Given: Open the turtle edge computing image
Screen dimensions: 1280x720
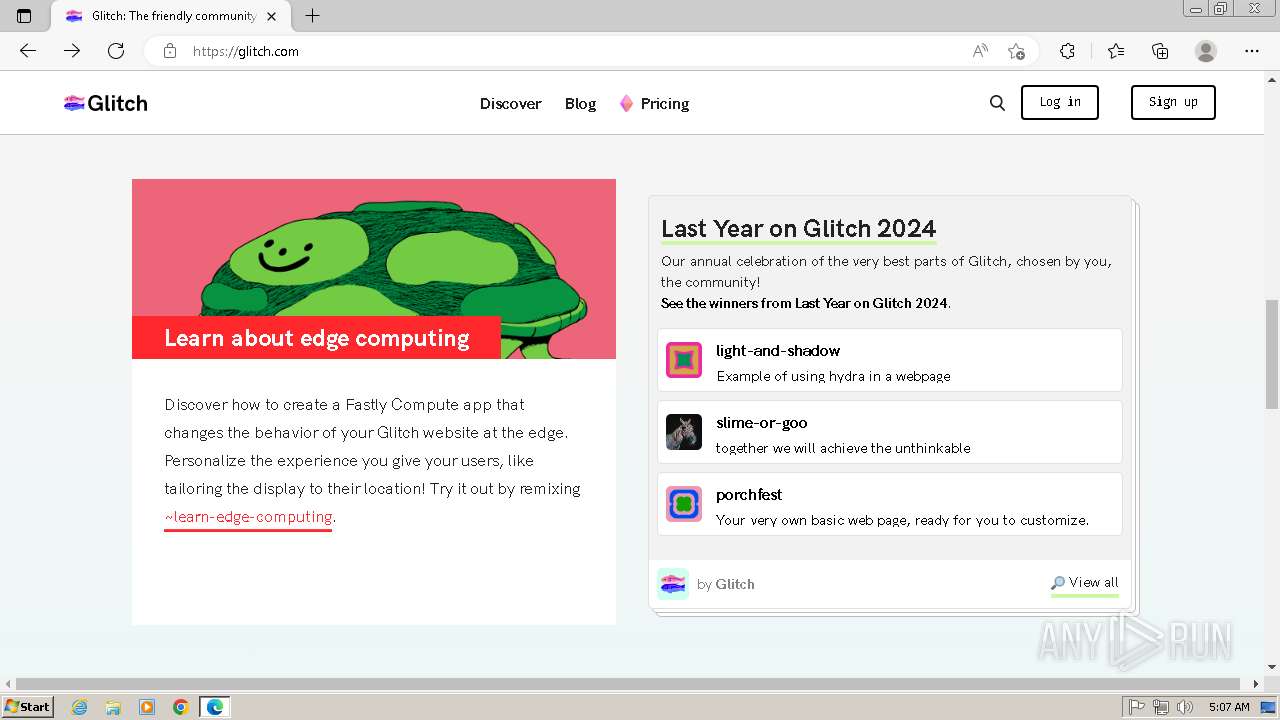Looking at the screenshot, I should click(x=374, y=269).
